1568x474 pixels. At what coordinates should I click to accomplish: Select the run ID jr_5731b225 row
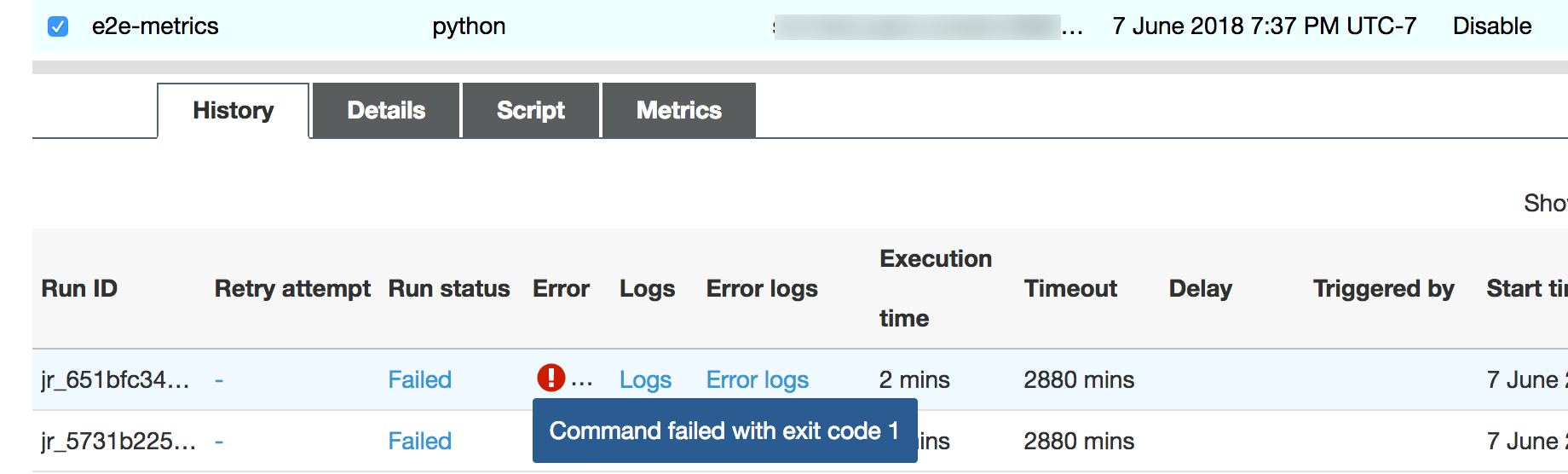pyautogui.click(x=118, y=442)
